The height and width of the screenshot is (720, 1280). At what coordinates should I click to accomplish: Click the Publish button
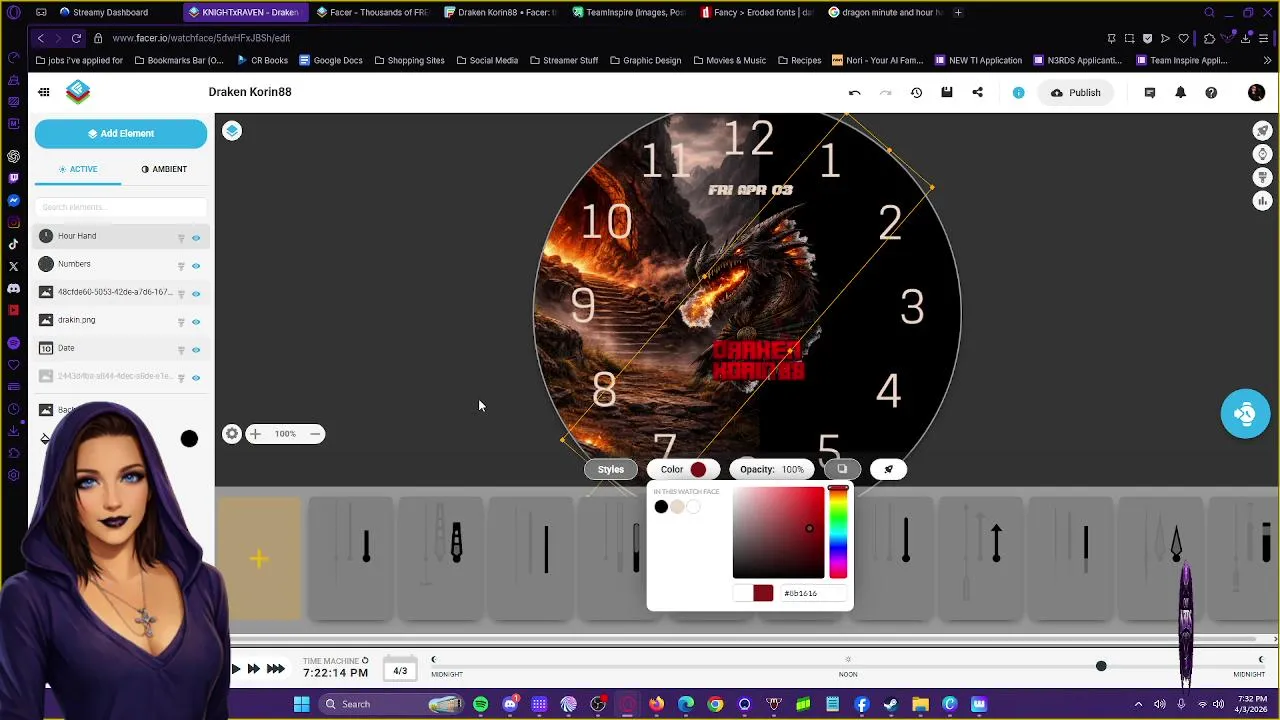click(1075, 93)
